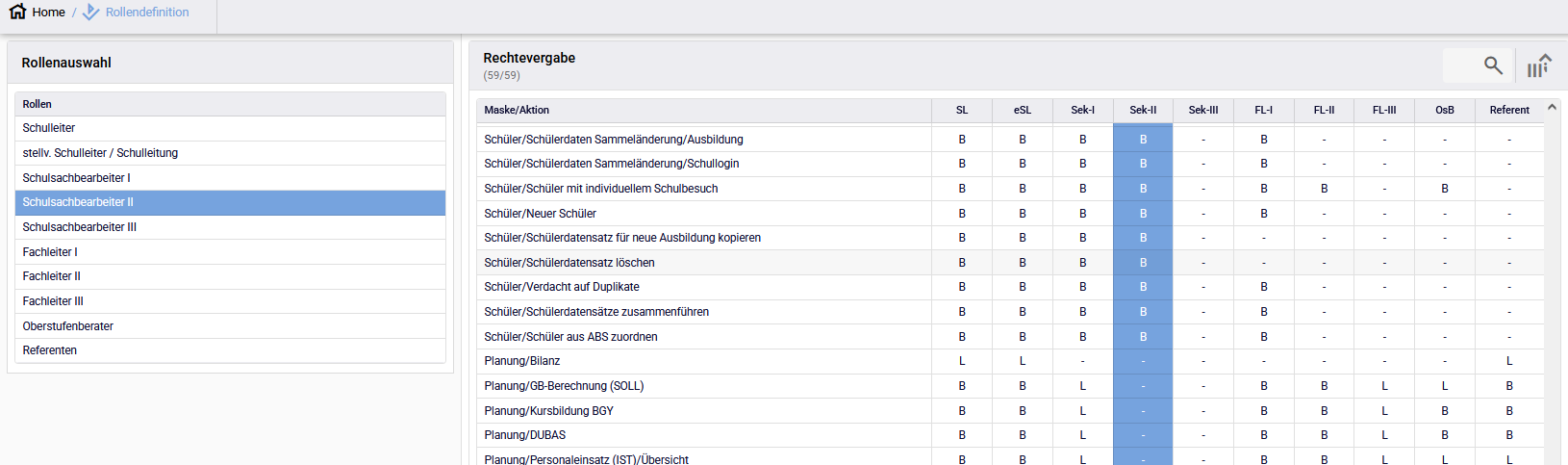Click the FL-III column header
The height and width of the screenshot is (465, 1568).
coord(1384,110)
